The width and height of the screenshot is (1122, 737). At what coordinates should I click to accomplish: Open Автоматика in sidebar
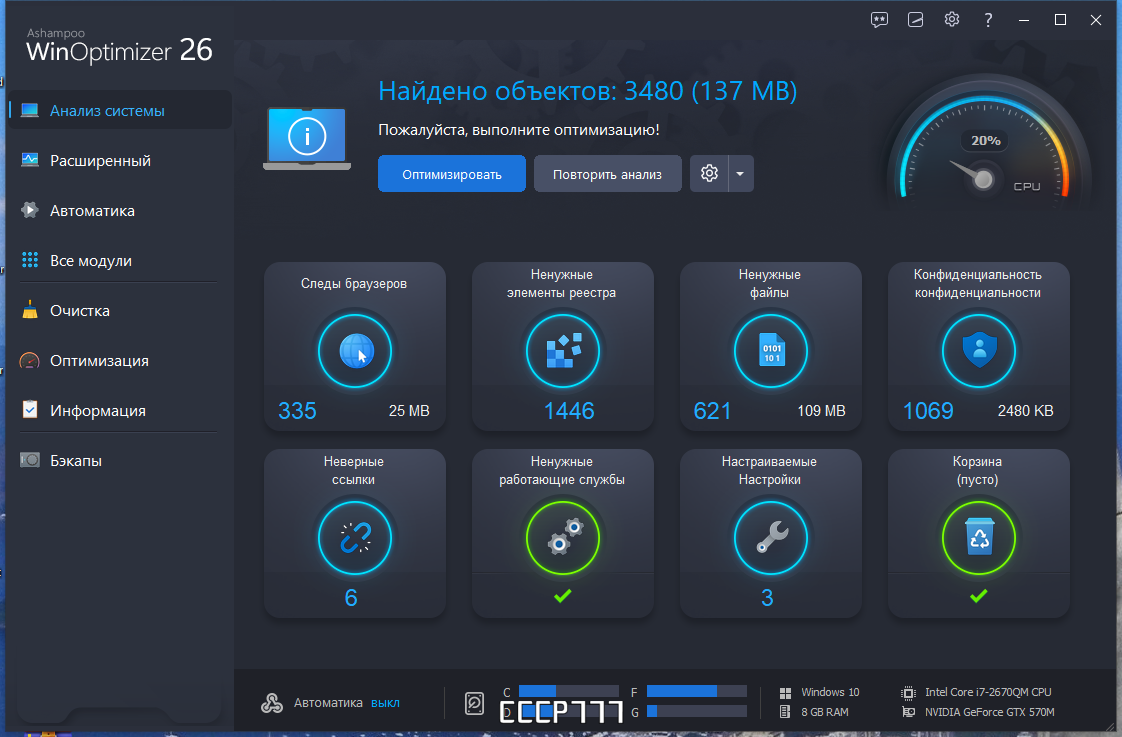click(120, 210)
